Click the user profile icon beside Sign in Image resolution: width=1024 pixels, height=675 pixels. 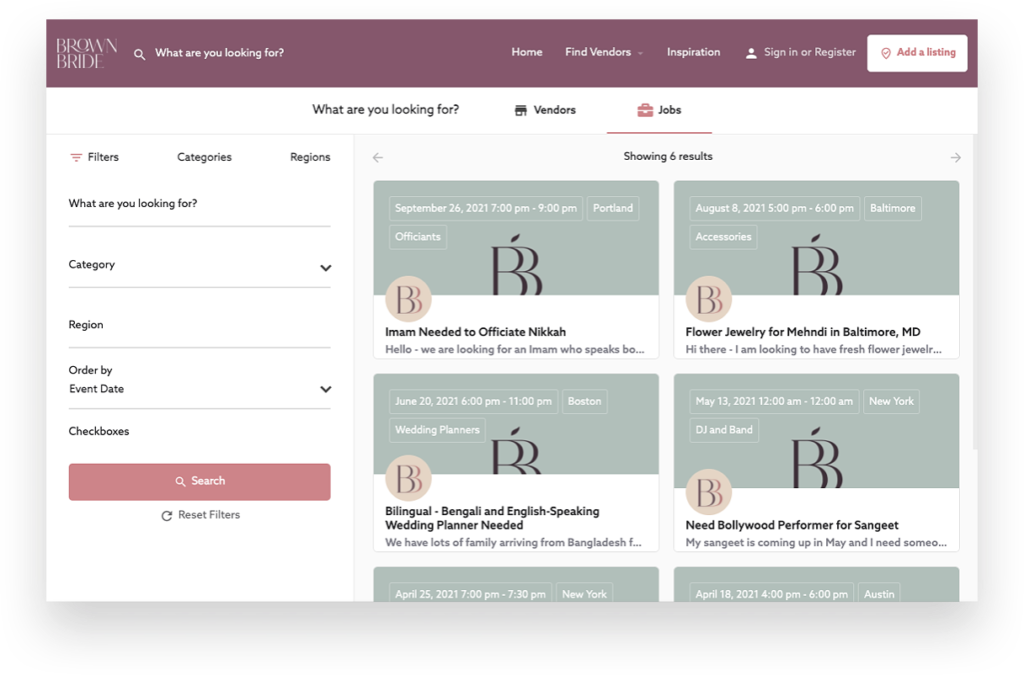point(751,53)
